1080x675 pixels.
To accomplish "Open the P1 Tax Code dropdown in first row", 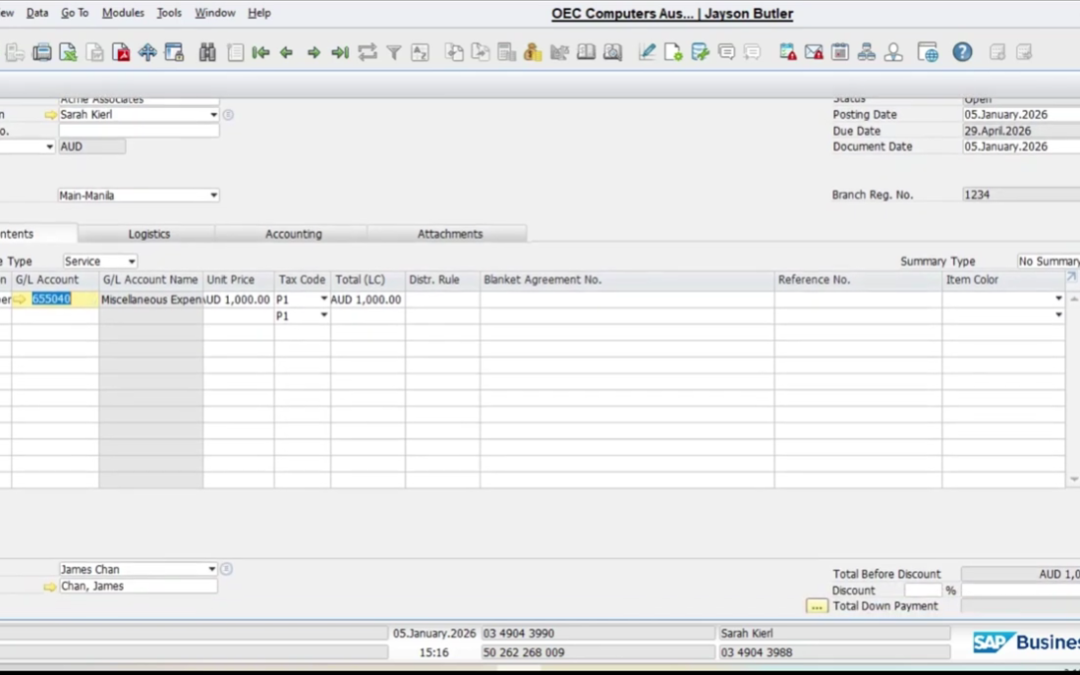I will (x=323, y=299).
